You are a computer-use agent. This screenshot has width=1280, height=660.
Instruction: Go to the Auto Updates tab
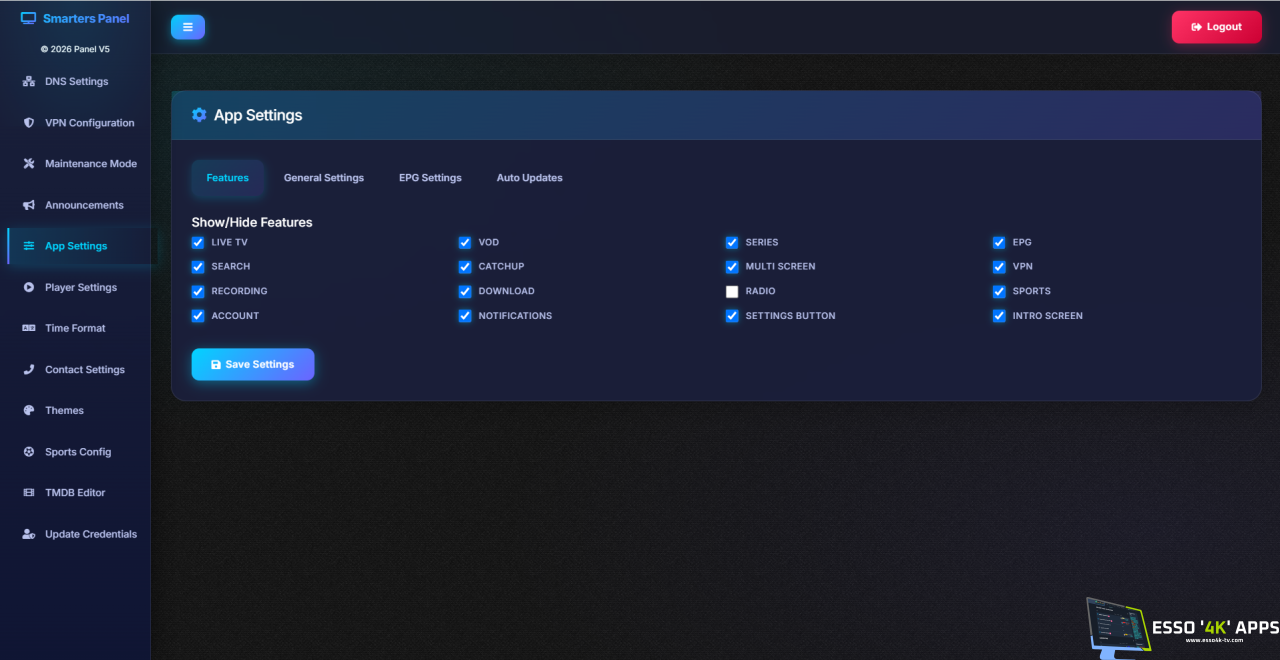pos(530,178)
